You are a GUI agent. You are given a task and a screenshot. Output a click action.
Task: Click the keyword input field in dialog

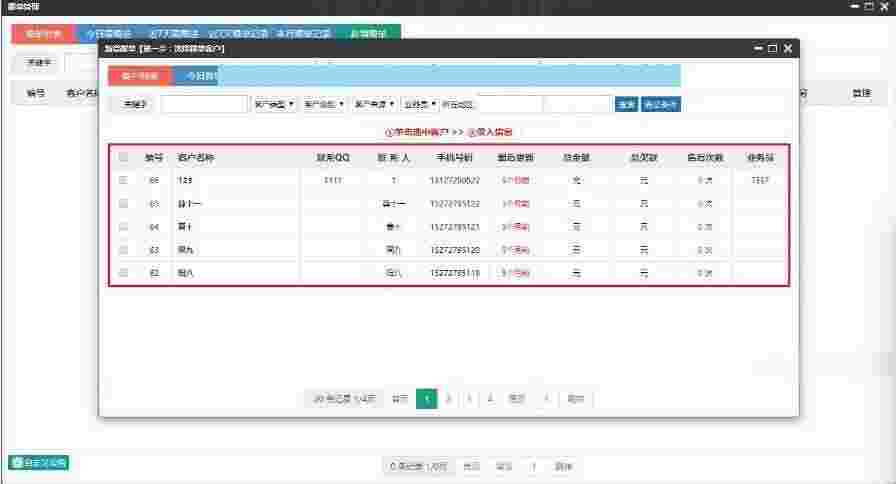[x=205, y=104]
